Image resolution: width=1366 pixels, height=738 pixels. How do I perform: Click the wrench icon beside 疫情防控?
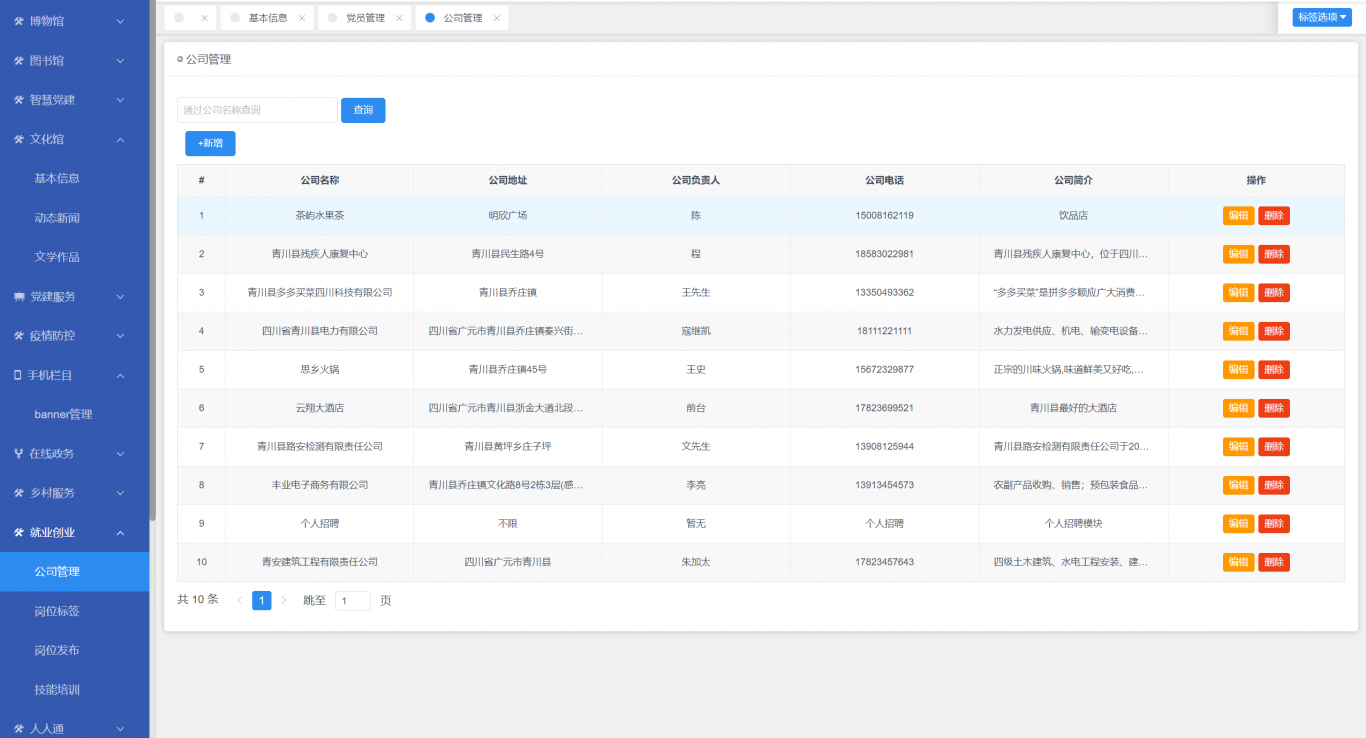click(19, 336)
